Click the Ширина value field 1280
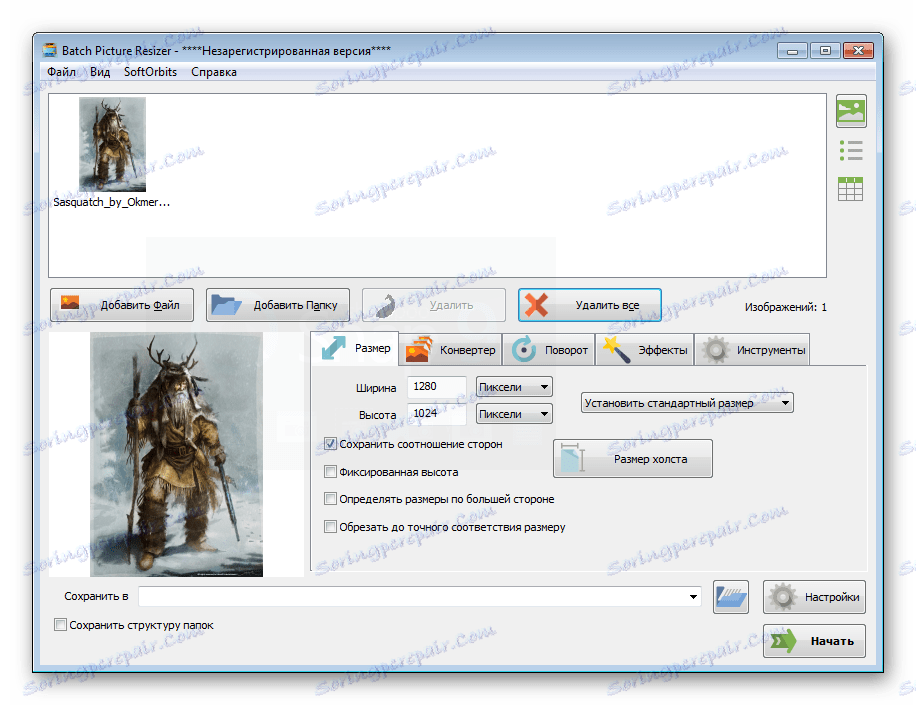Screen dimensions: 916x705 [x=436, y=387]
